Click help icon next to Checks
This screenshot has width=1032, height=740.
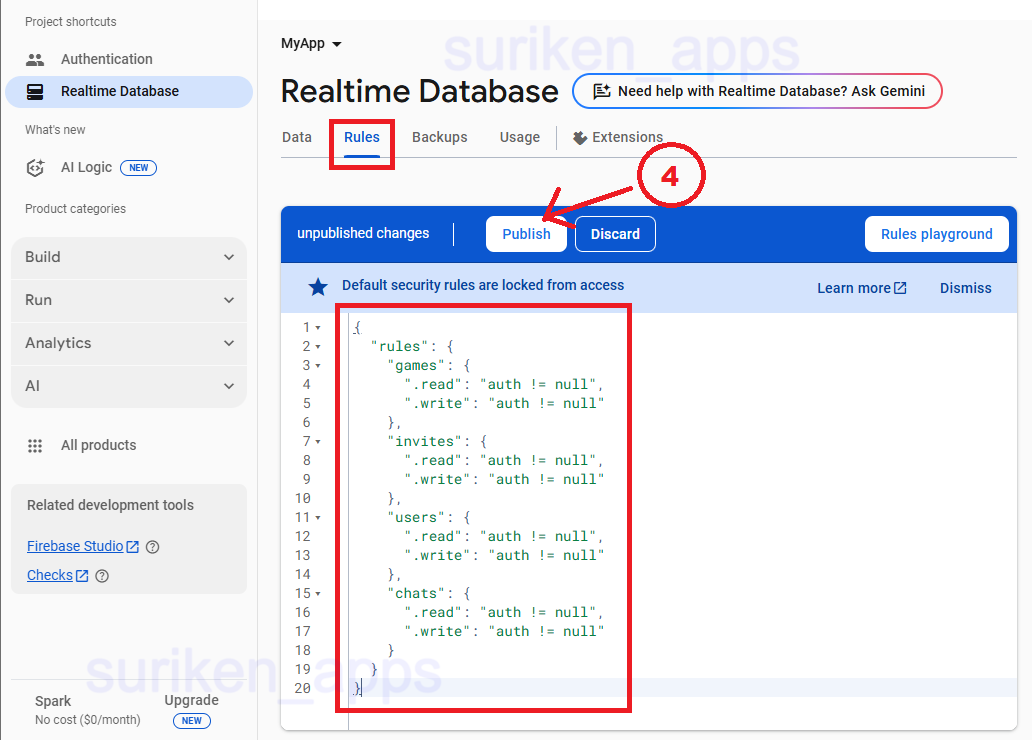click(101, 576)
